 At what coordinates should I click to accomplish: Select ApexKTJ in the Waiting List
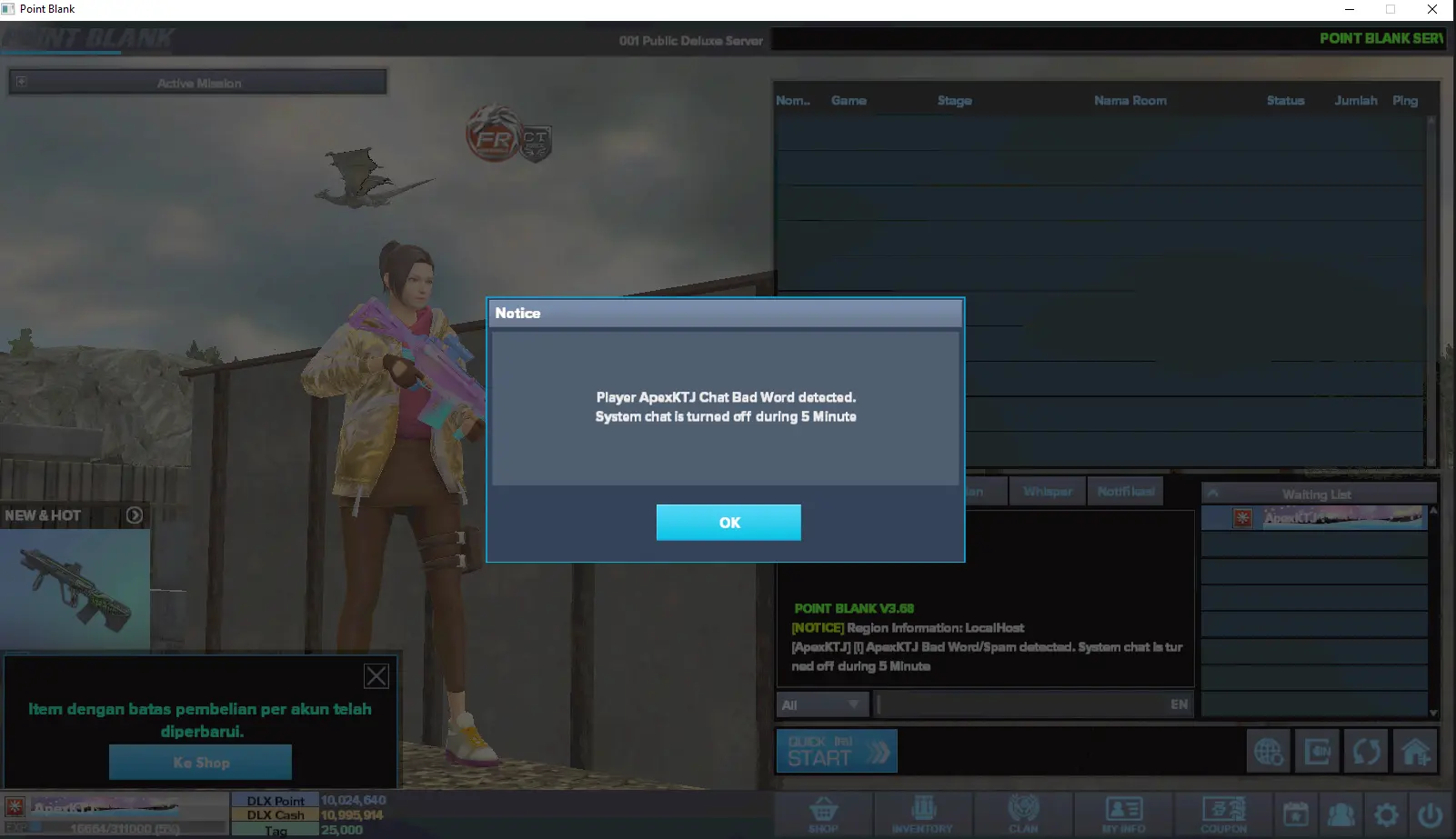coord(1314,518)
